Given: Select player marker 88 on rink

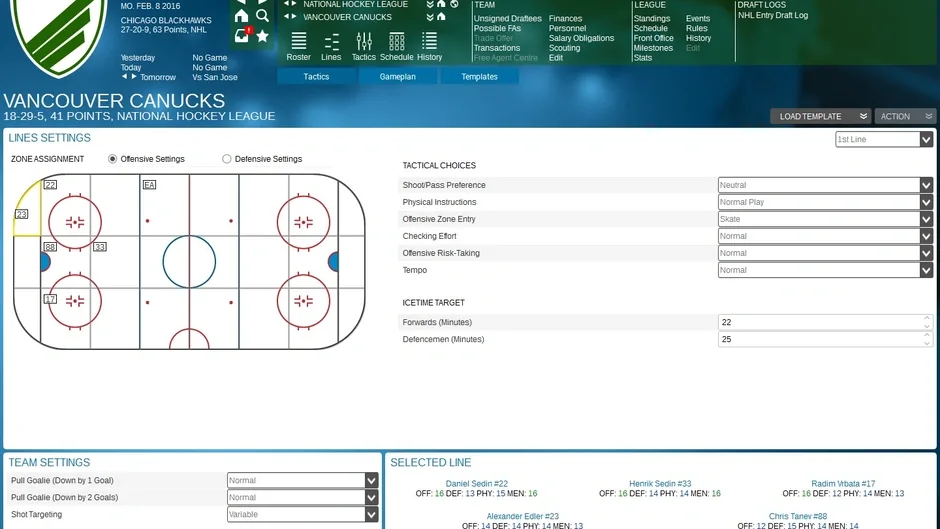Looking at the screenshot, I should [x=50, y=247].
